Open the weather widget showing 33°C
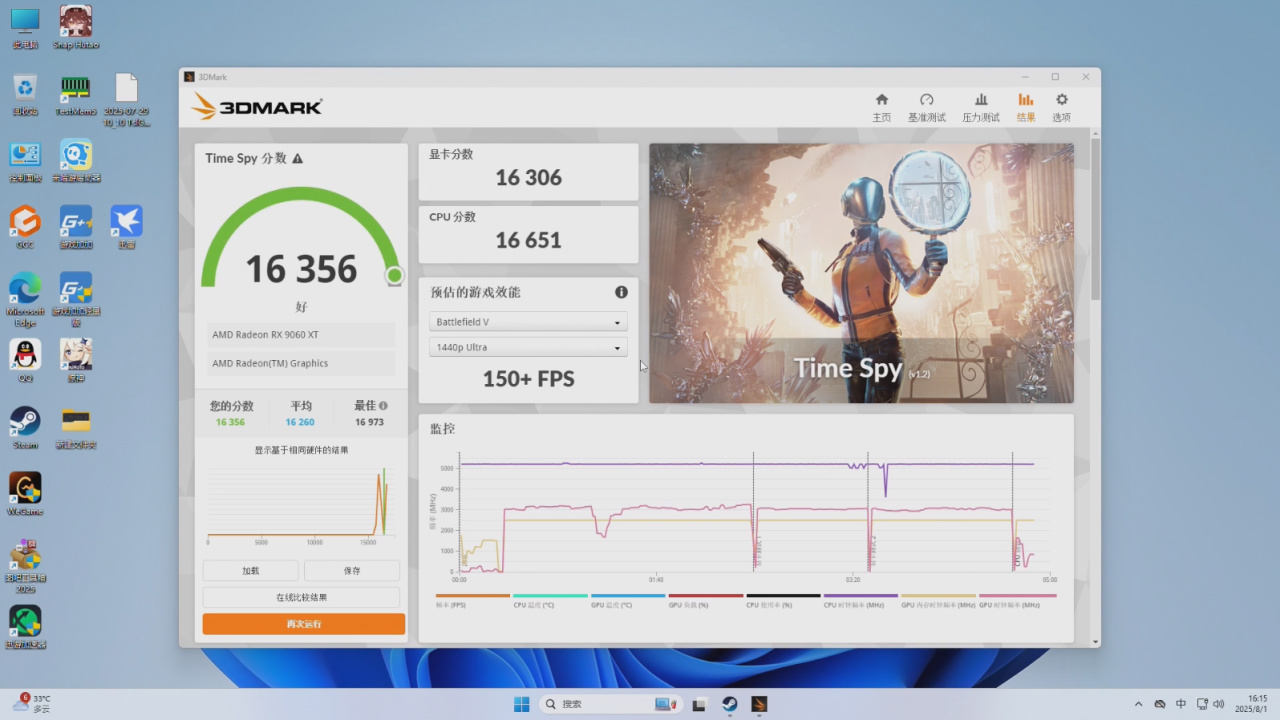The height and width of the screenshot is (720, 1280). coord(32,704)
